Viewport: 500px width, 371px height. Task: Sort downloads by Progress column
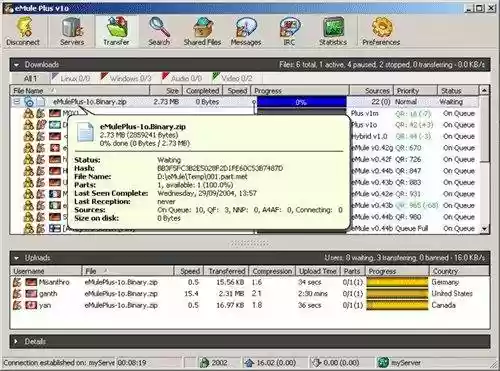(300, 91)
